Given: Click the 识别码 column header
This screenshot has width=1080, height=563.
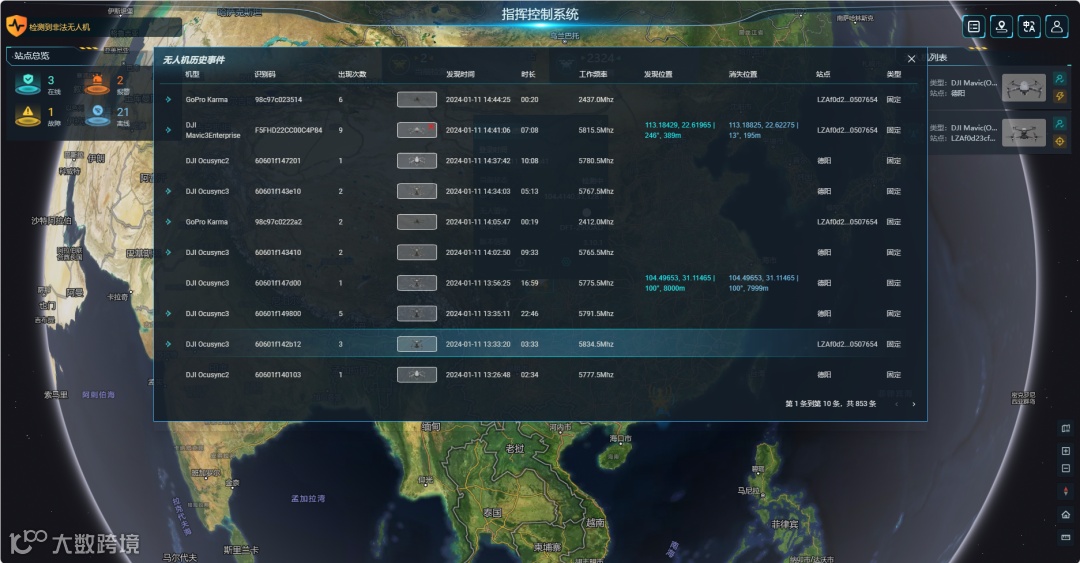Looking at the screenshot, I should 264,74.
